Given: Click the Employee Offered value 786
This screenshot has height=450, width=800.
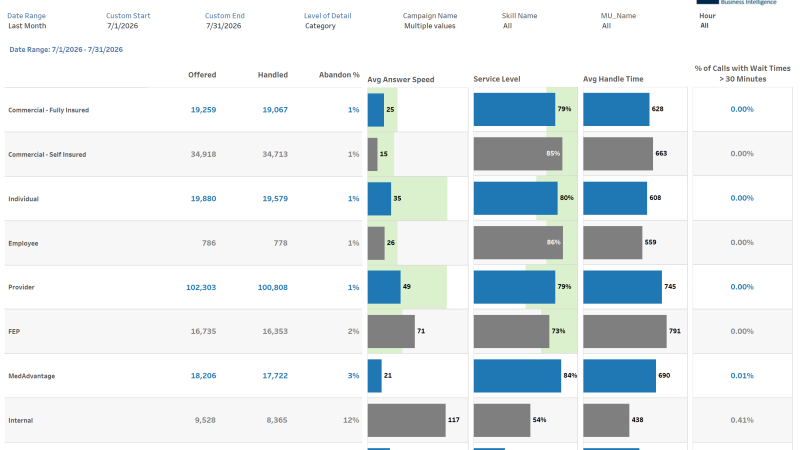Looking at the screenshot, I should pos(209,243).
